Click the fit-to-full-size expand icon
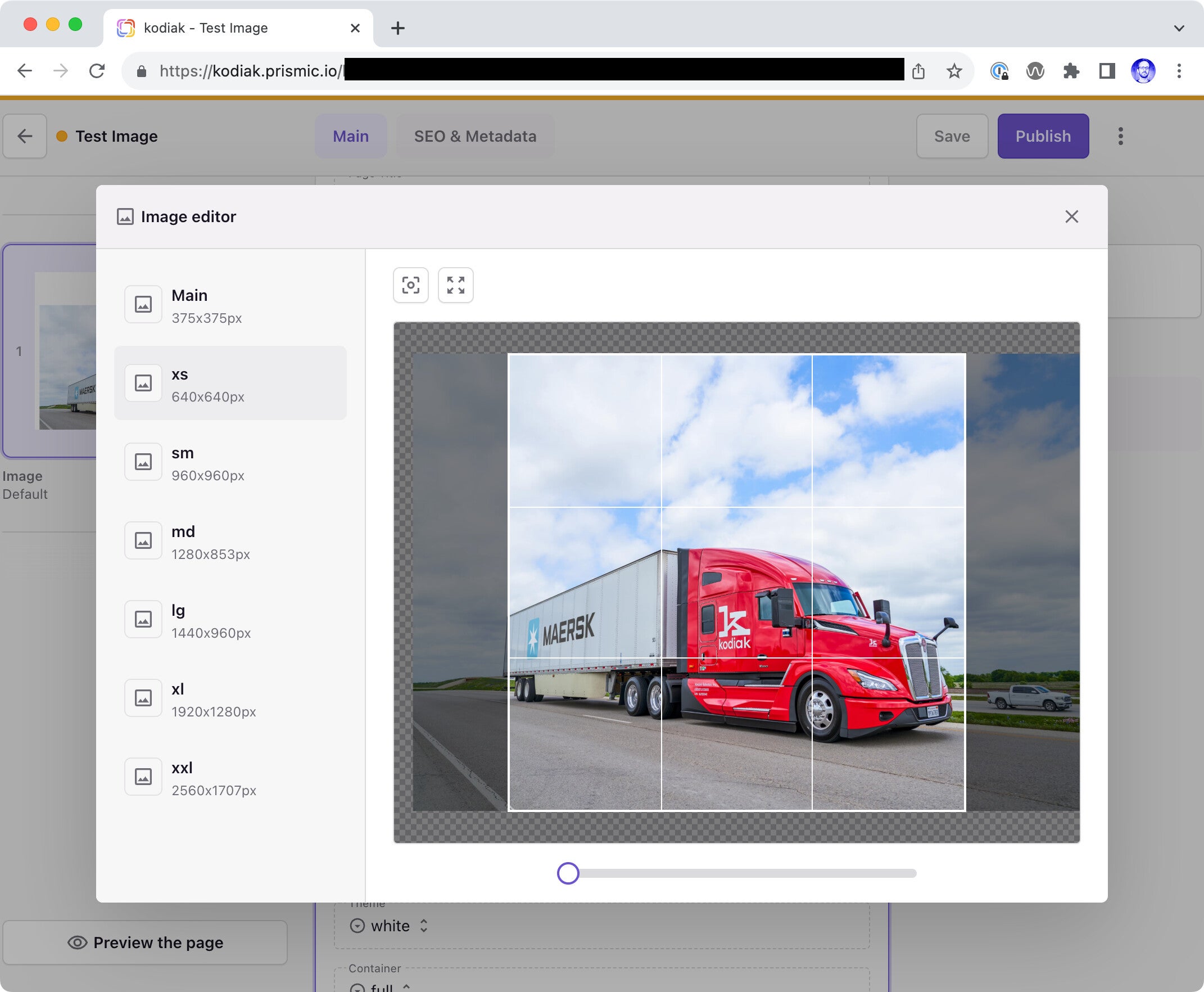 pos(455,285)
